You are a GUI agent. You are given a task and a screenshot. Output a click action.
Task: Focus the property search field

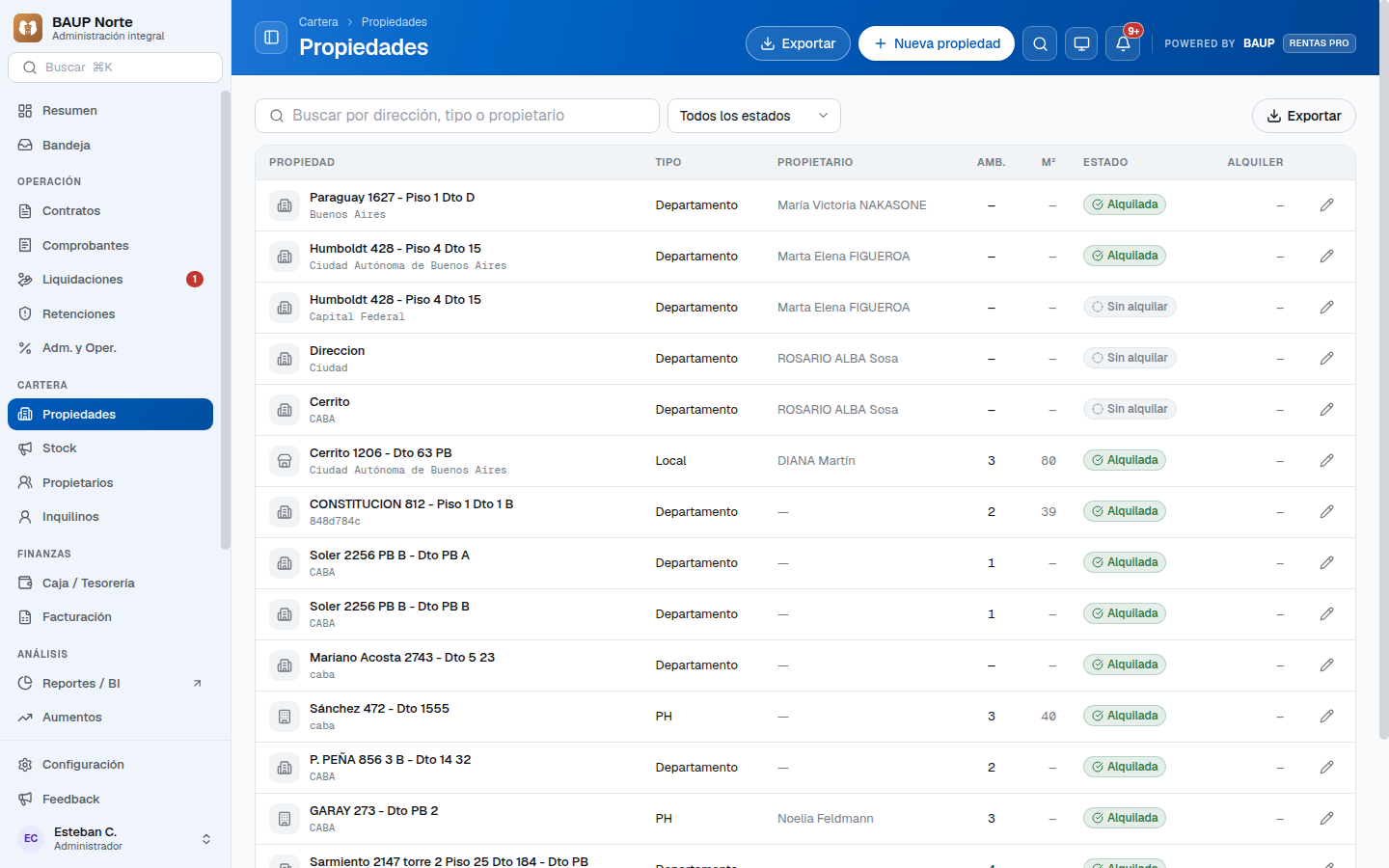pyautogui.click(x=457, y=116)
